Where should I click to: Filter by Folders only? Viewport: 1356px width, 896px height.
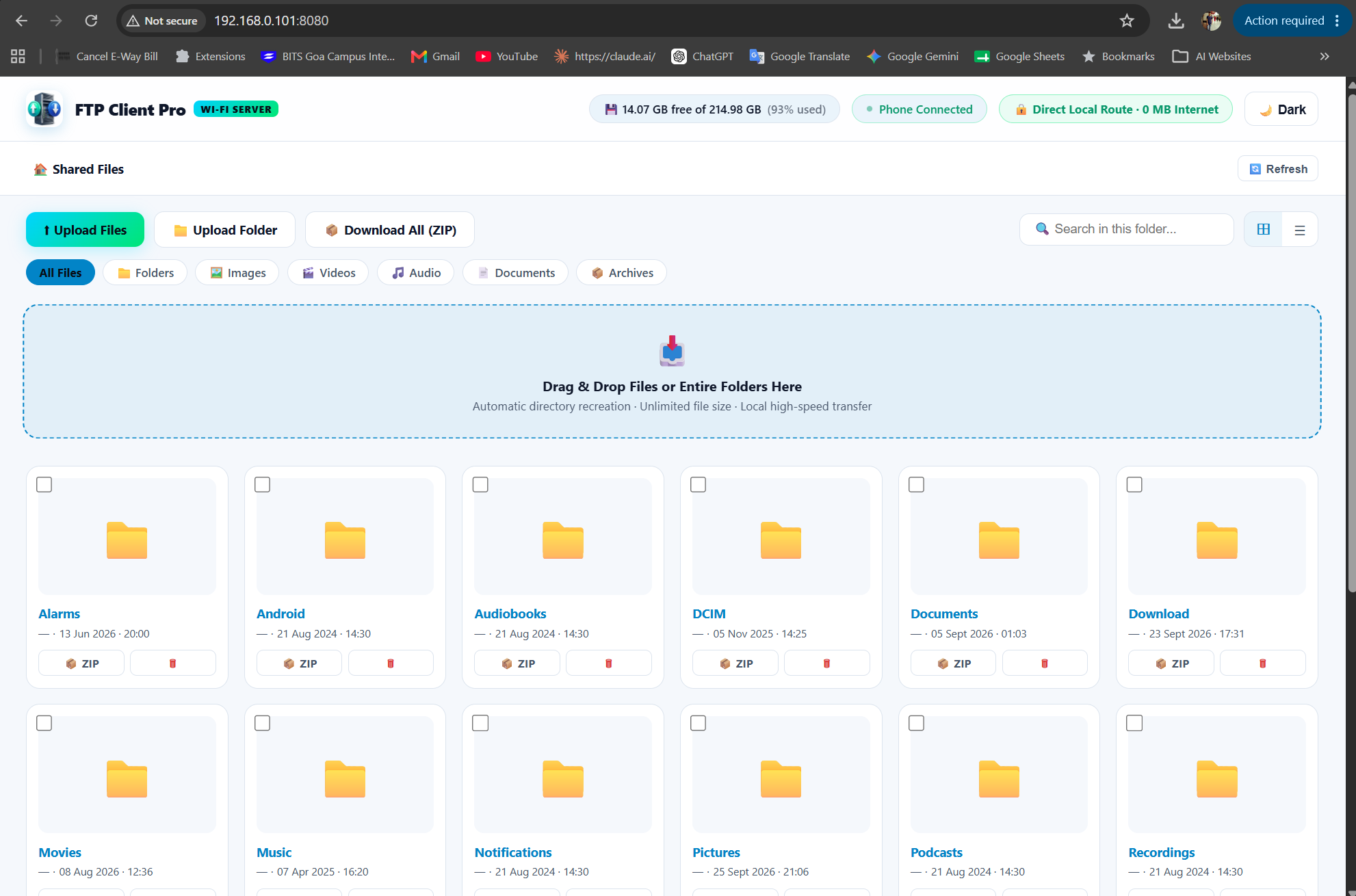pyautogui.click(x=145, y=273)
